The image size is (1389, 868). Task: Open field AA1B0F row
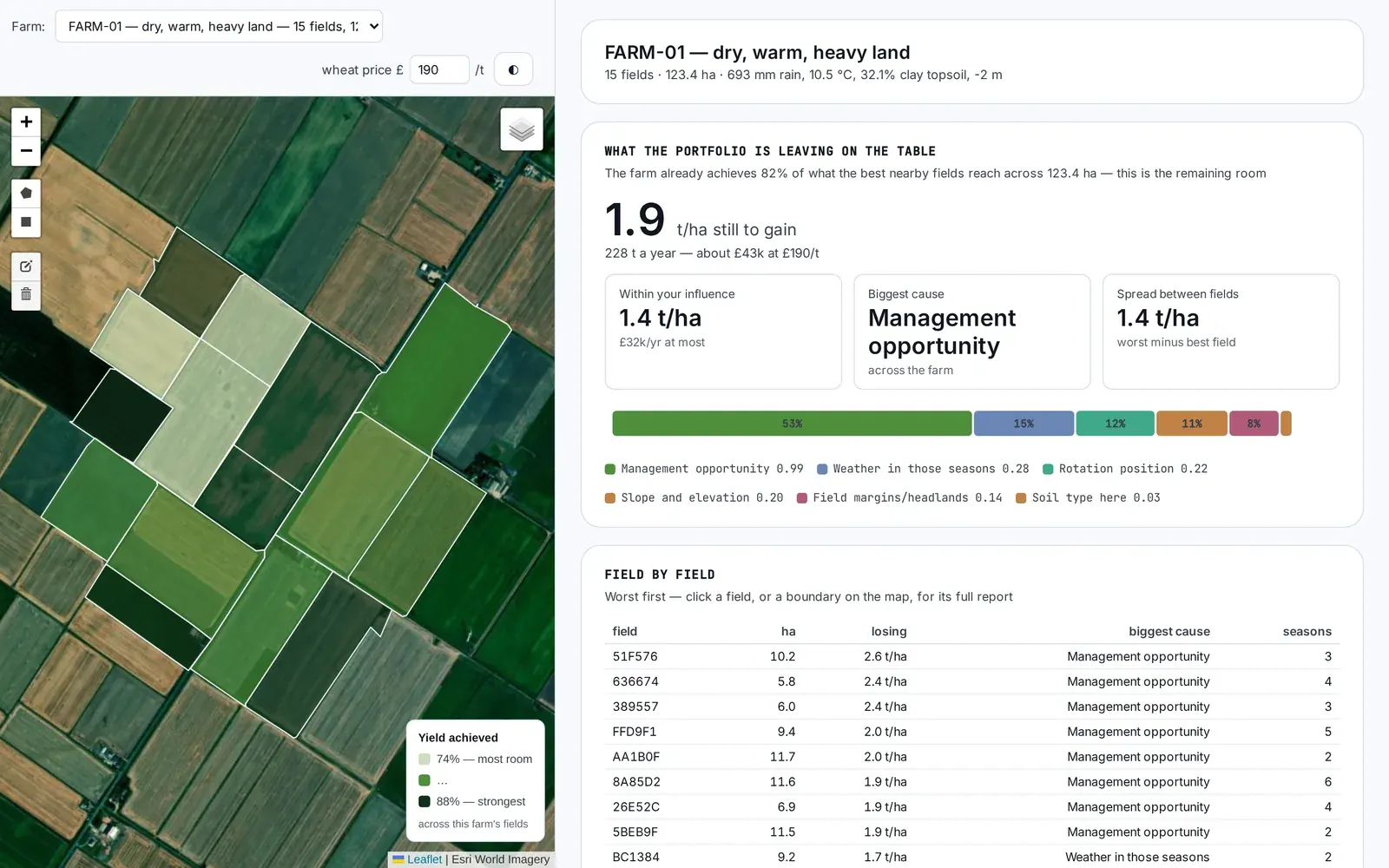[x=971, y=757]
